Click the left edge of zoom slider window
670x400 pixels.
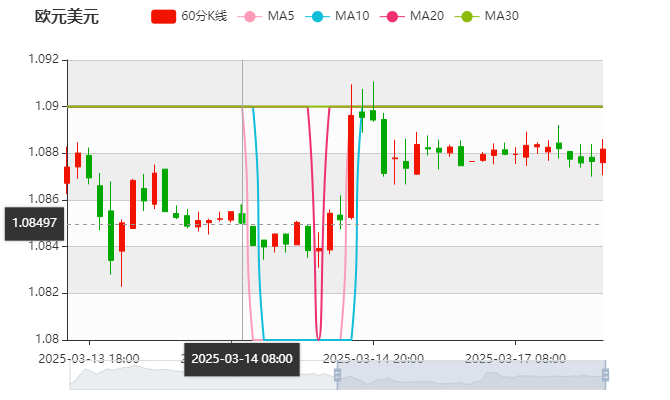click(334, 377)
